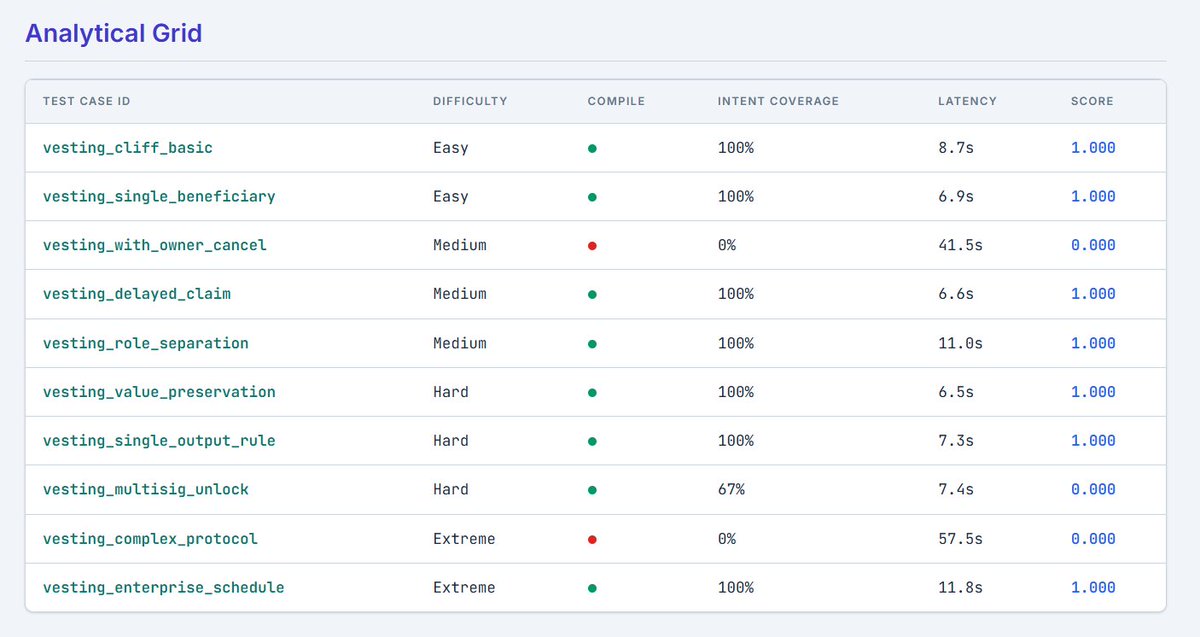The image size is (1200, 637).
Task: Click the 0% coverage for vesting_complex_protocol
Action: point(727,539)
